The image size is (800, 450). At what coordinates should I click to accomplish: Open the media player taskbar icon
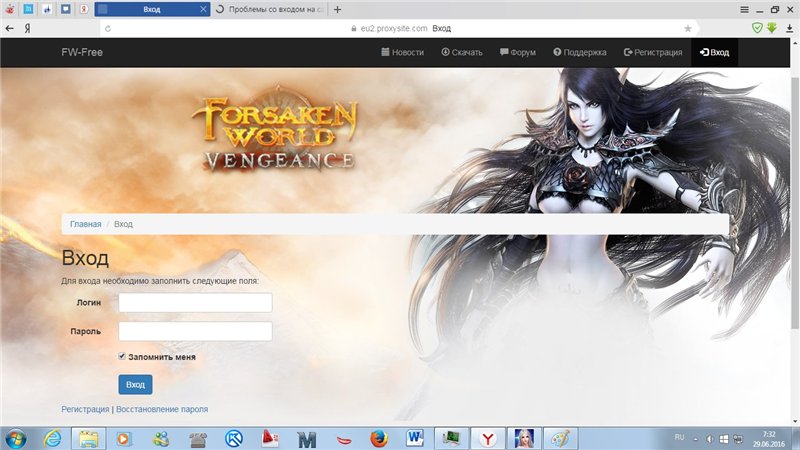(123, 439)
